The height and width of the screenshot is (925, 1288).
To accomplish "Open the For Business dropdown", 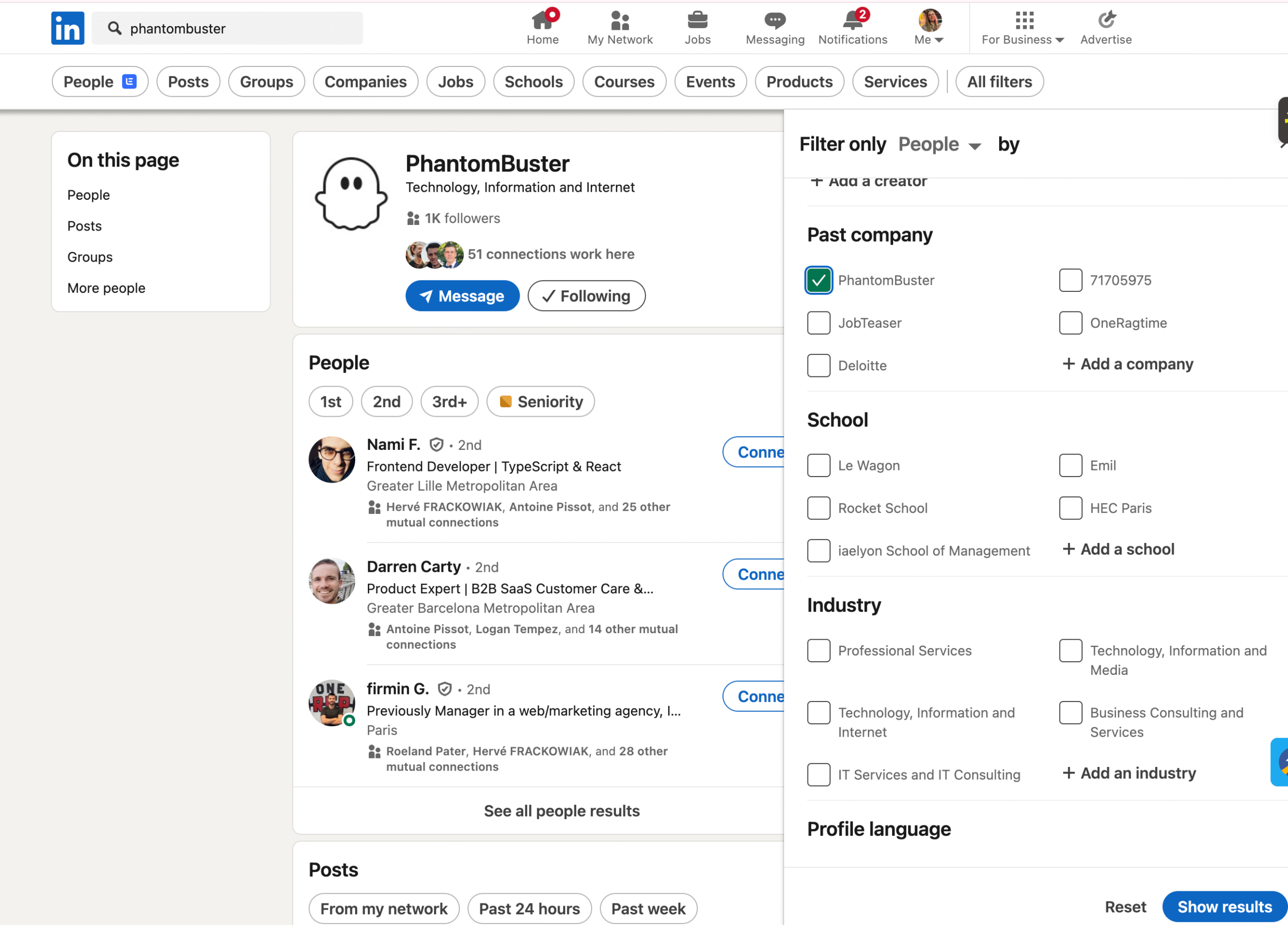I will tap(1023, 27).
